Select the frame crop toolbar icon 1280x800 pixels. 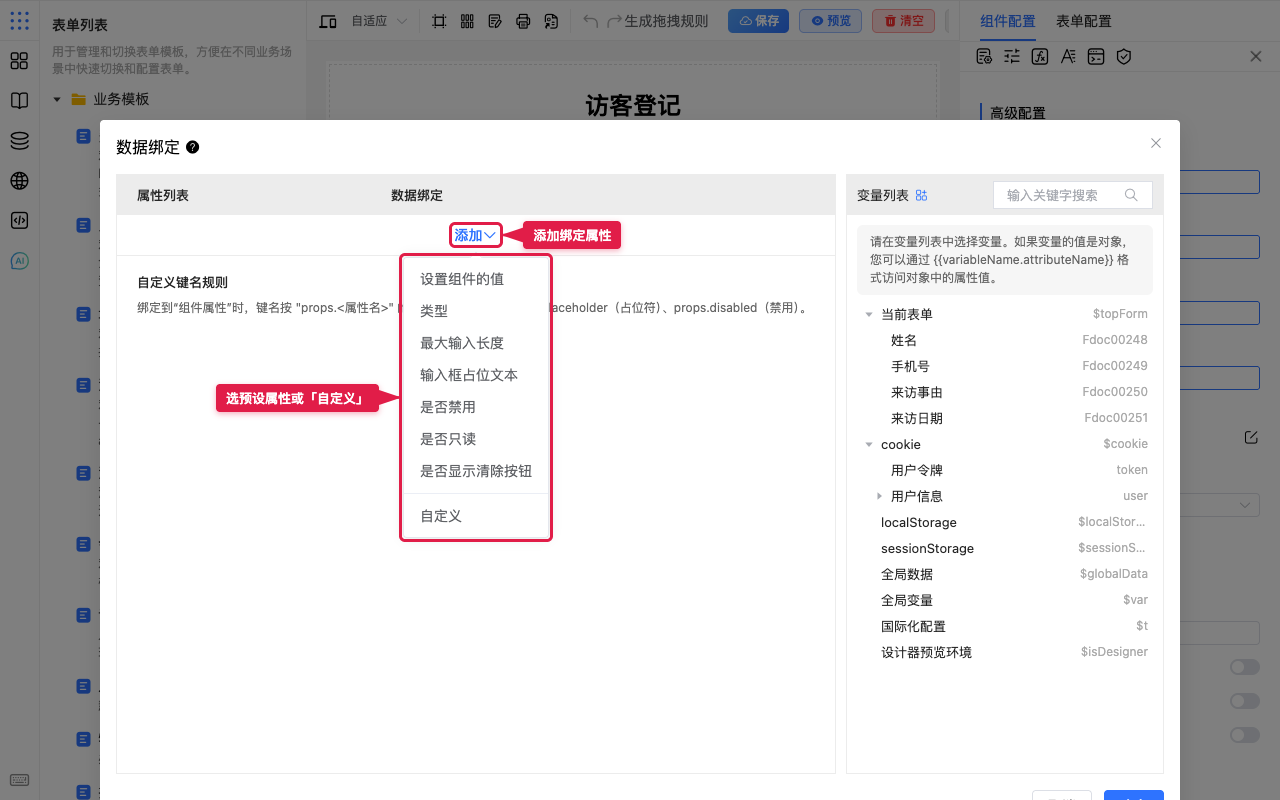click(x=439, y=21)
